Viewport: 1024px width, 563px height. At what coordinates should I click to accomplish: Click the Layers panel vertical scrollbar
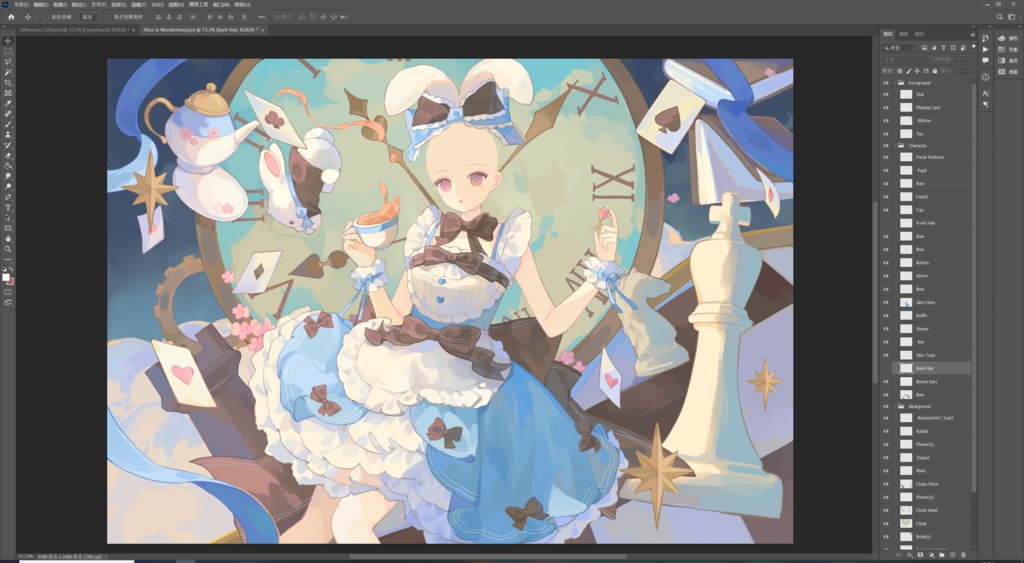(x=974, y=286)
